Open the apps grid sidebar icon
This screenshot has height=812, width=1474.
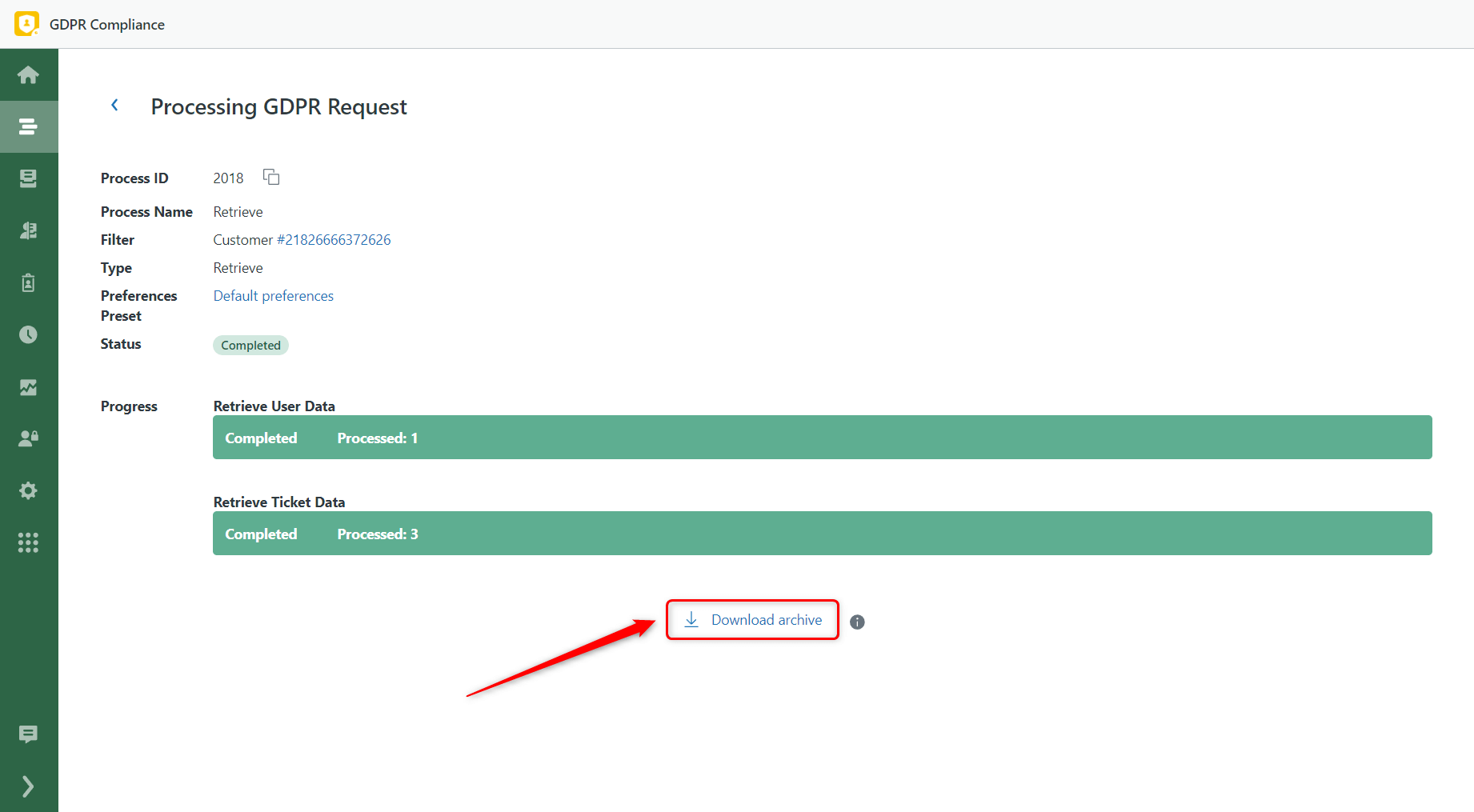(x=28, y=543)
